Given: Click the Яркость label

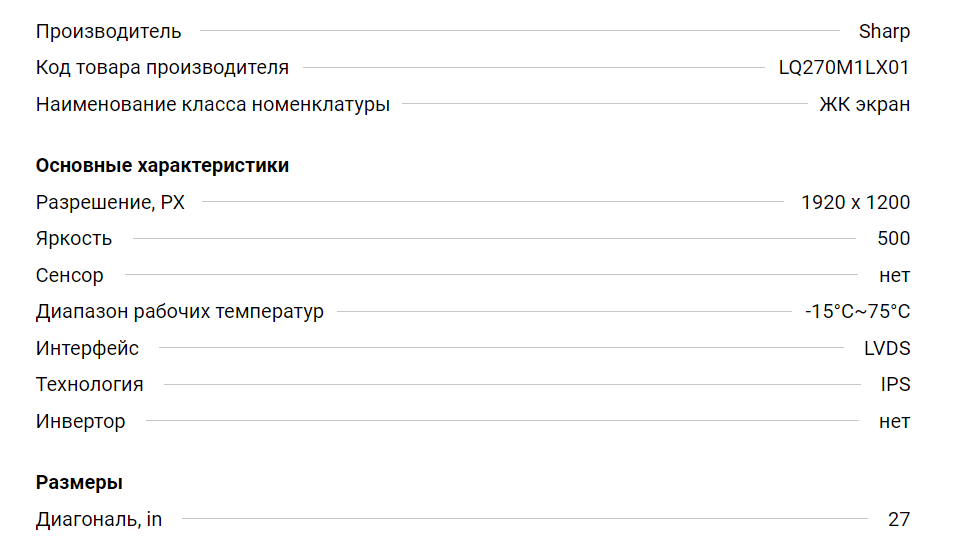Looking at the screenshot, I should pyautogui.click(x=74, y=239).
